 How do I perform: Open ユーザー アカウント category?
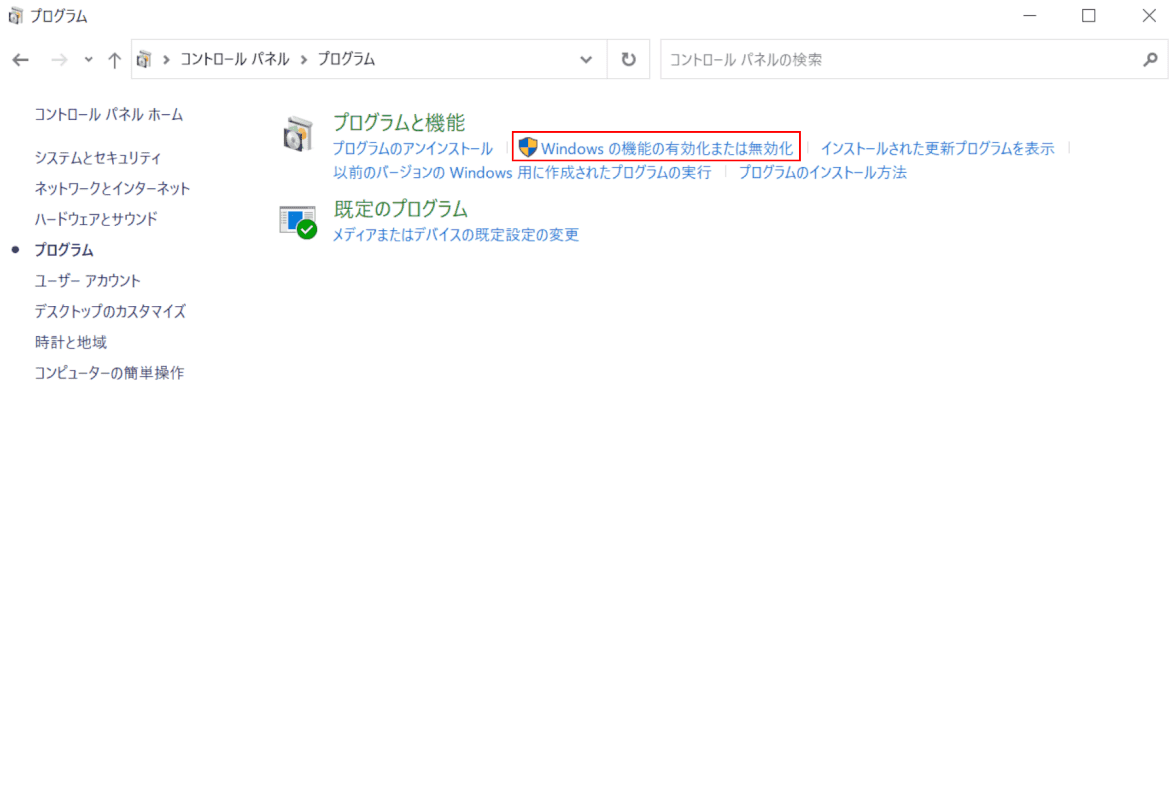click(x=88, y=281)
